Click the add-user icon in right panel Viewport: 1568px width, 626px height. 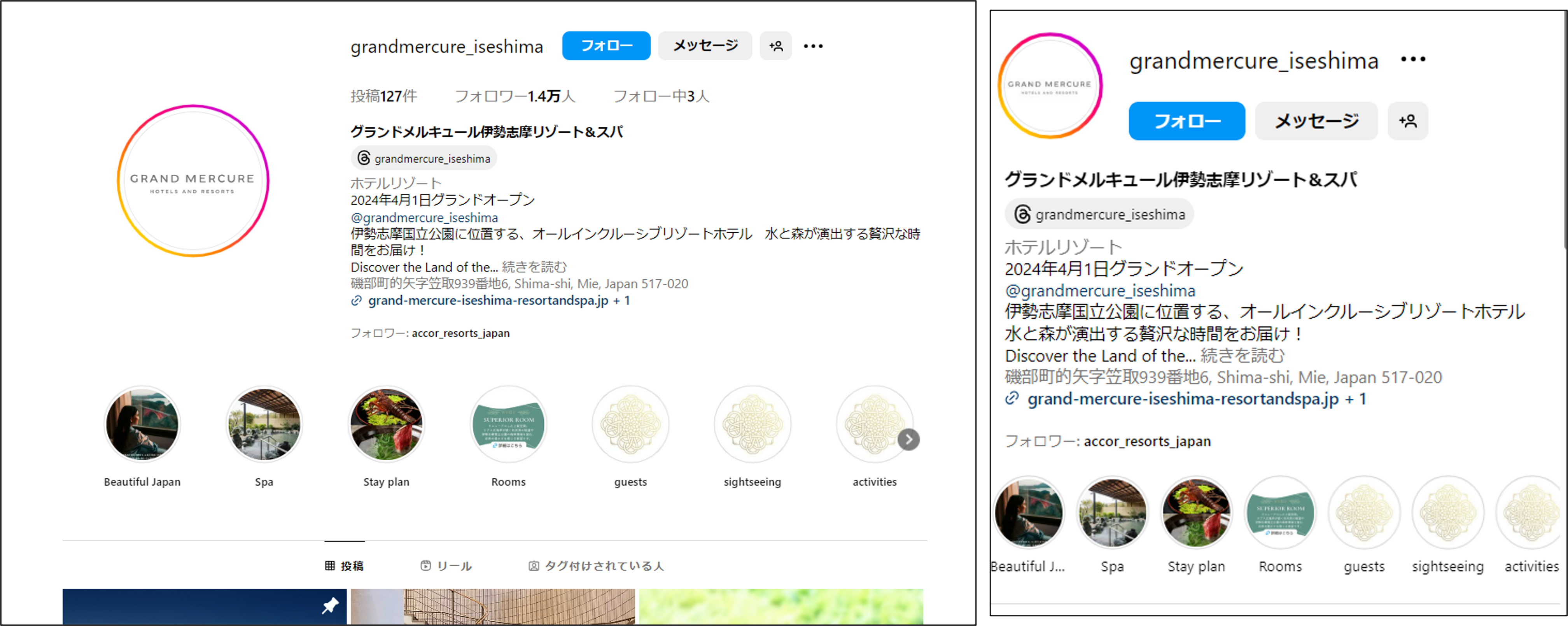click(x=1407, y=121)
